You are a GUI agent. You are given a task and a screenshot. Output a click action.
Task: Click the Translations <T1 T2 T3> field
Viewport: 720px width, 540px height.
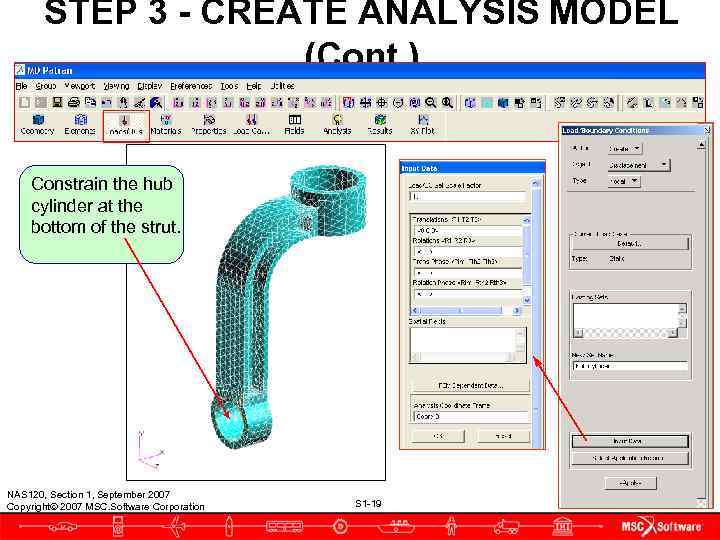468,230
